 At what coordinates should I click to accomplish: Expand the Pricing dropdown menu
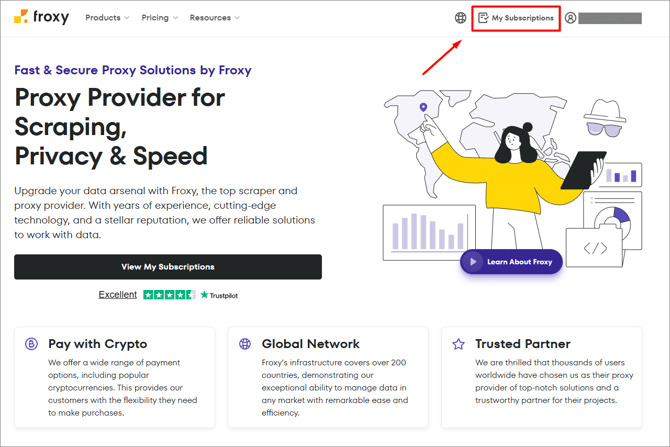159,18
